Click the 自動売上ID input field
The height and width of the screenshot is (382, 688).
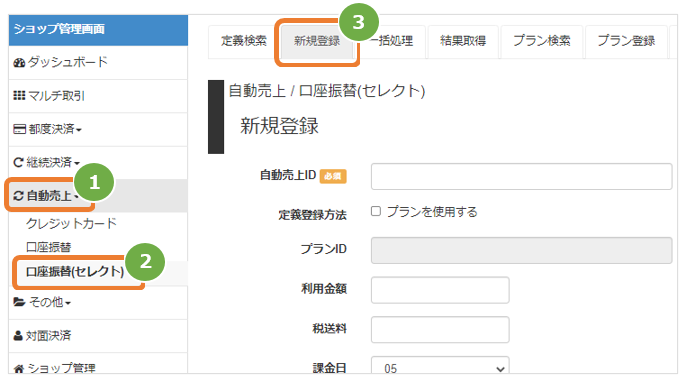(521, 176)
